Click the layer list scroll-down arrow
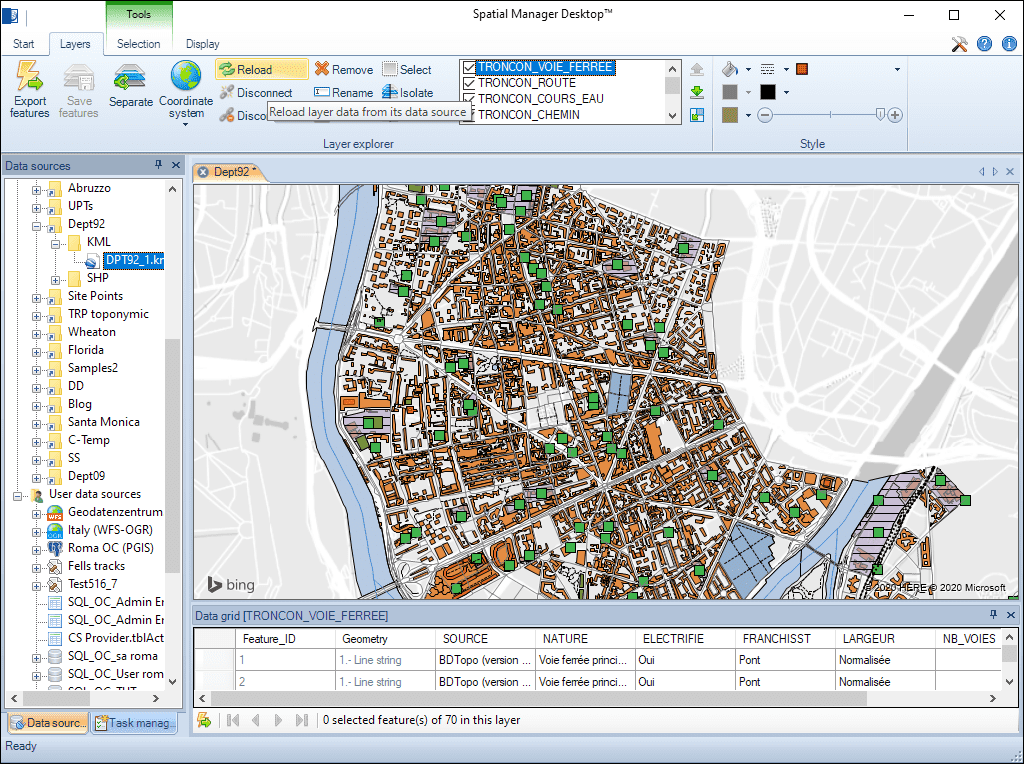Viewport: 1024px width, 764px height. [673, 116]
